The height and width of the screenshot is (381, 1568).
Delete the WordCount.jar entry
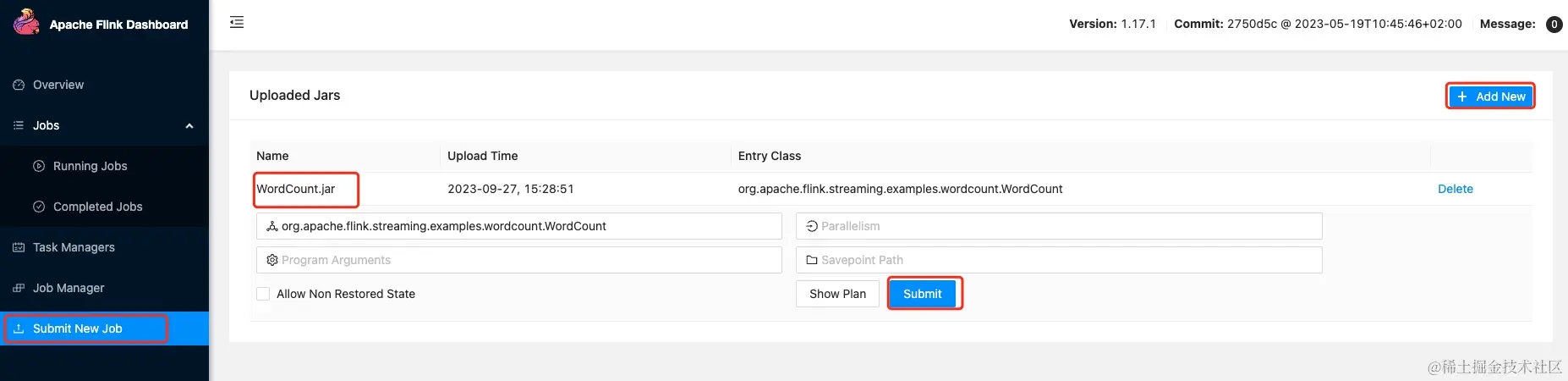[1455, 189]
